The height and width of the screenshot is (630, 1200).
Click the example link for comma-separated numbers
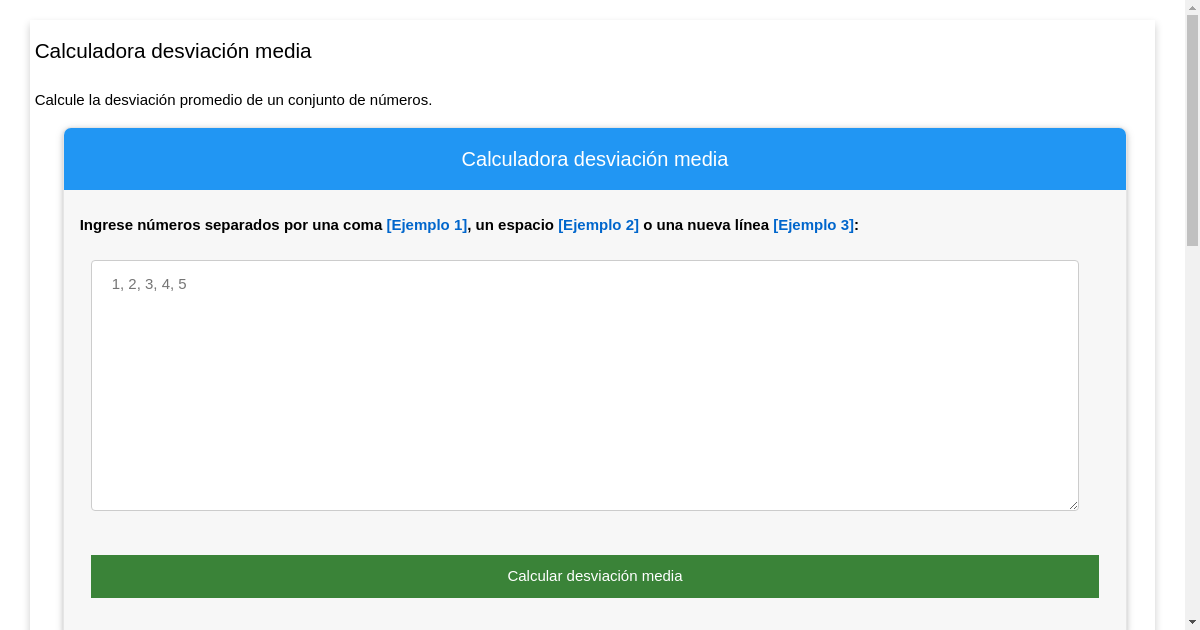[426, 225]
